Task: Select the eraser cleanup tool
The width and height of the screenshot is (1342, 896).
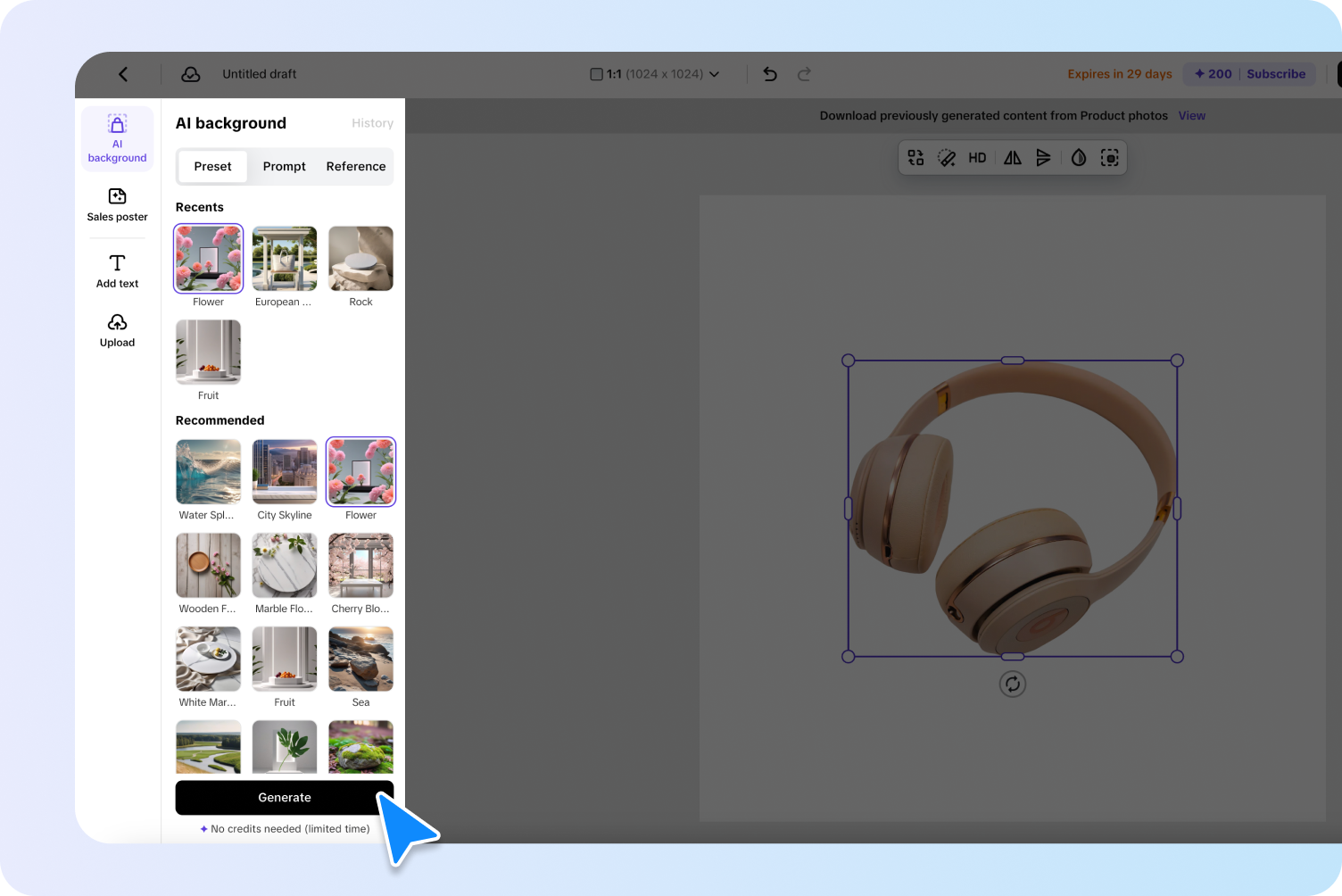Action: 947,157
